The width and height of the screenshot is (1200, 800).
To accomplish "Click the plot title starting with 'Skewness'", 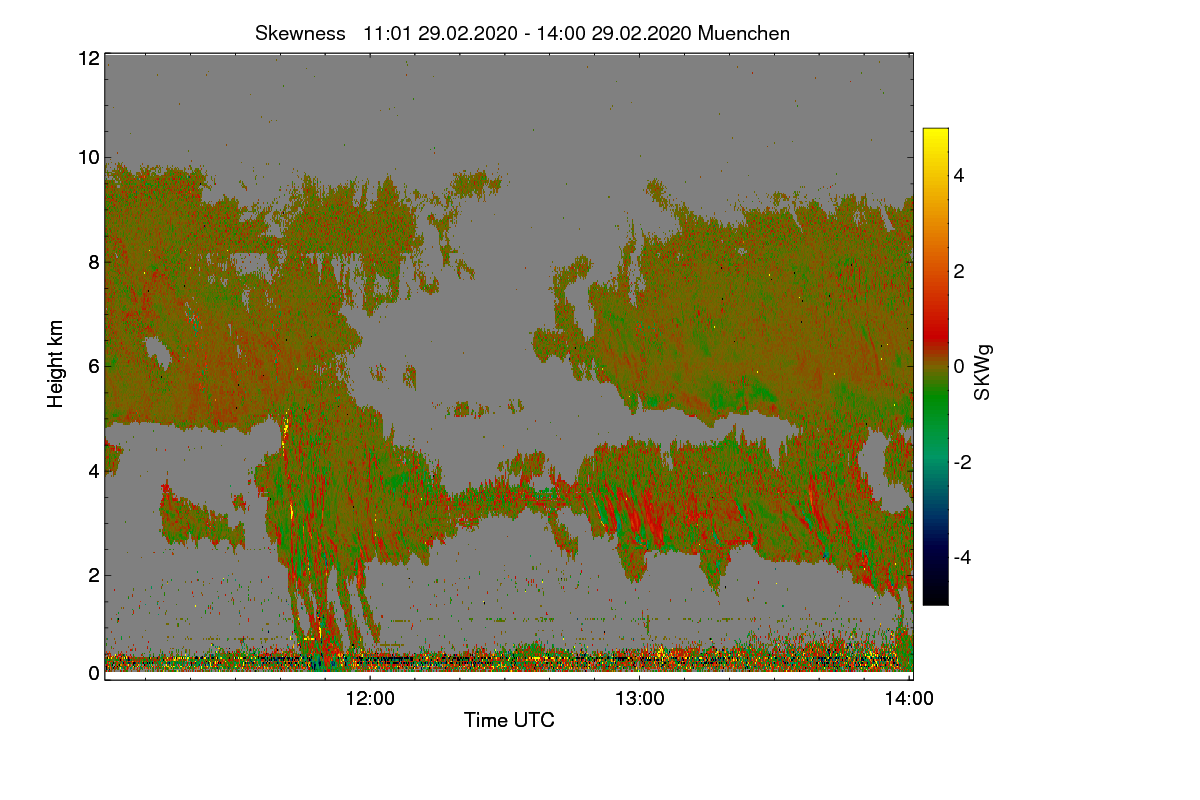I will 523,33.
